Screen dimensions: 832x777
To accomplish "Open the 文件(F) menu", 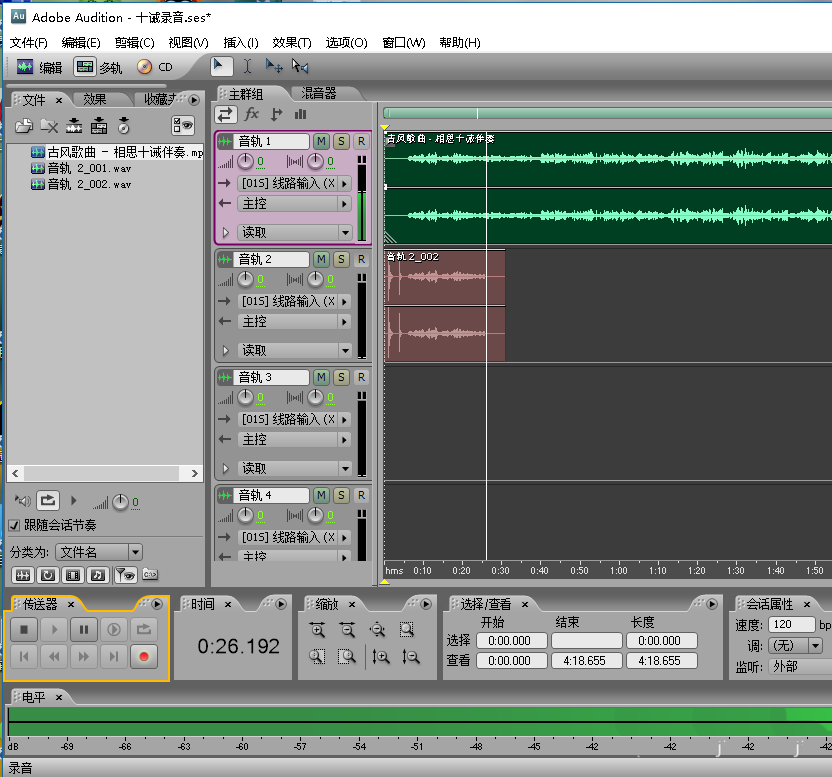I will [x=29, y=42].
